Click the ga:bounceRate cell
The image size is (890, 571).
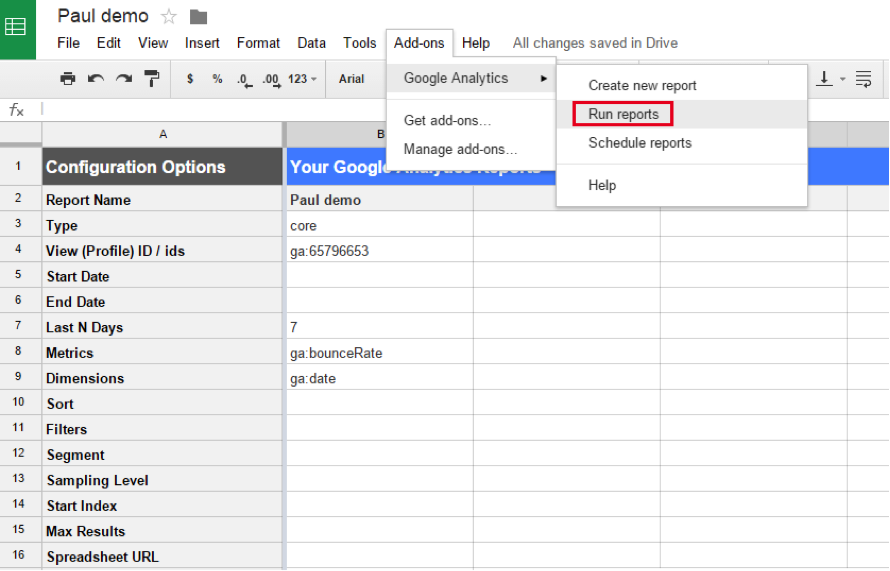[380, 353]
